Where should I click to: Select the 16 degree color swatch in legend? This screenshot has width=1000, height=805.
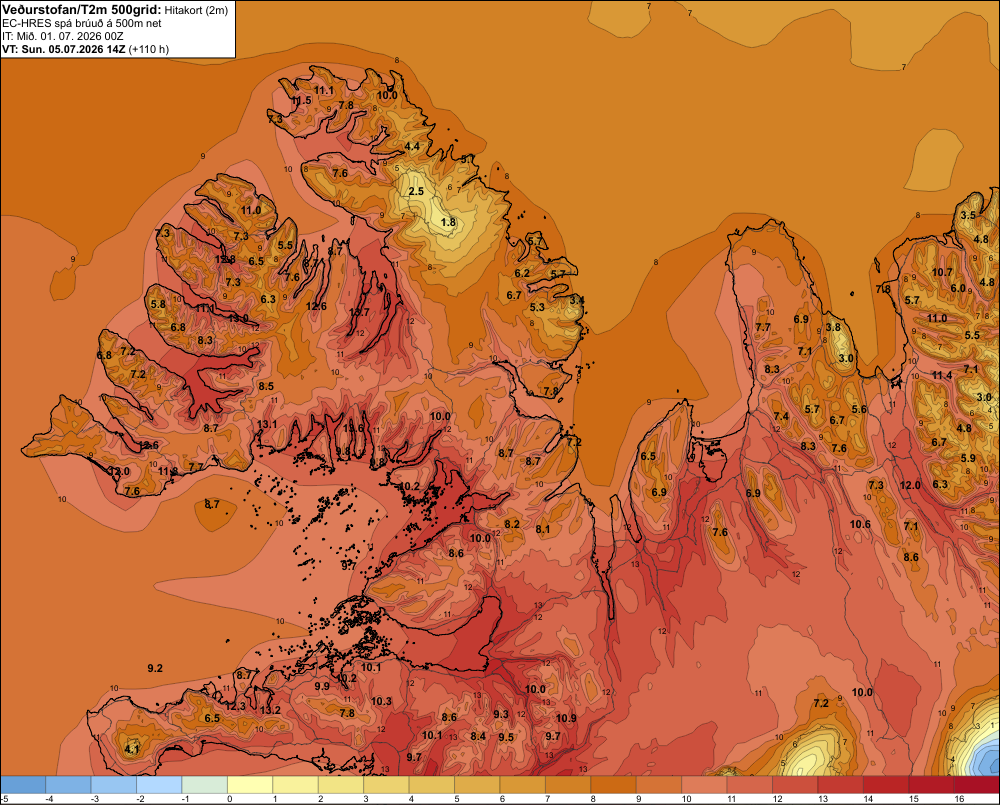coord(976,785)
